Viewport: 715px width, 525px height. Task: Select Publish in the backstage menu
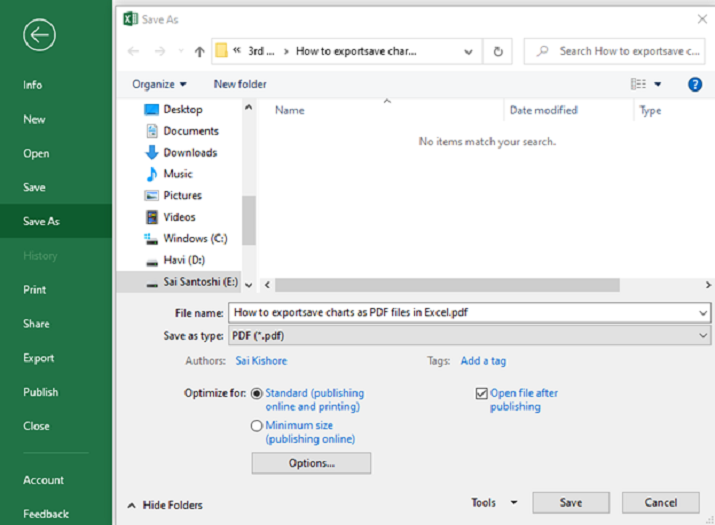click(x=41, y=392)
